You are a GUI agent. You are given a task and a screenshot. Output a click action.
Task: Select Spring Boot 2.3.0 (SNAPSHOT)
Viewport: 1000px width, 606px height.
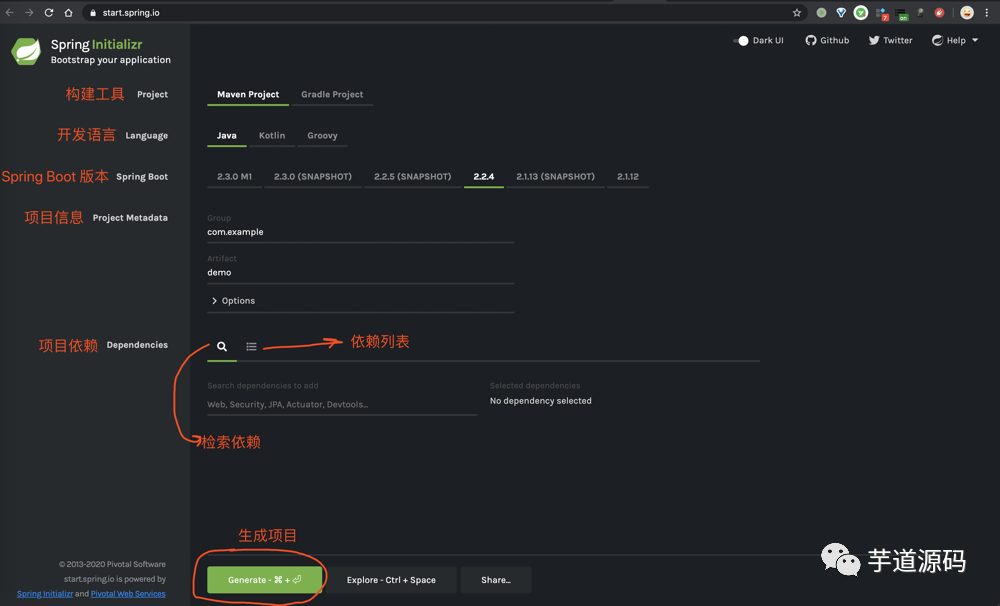pos(313,177)
